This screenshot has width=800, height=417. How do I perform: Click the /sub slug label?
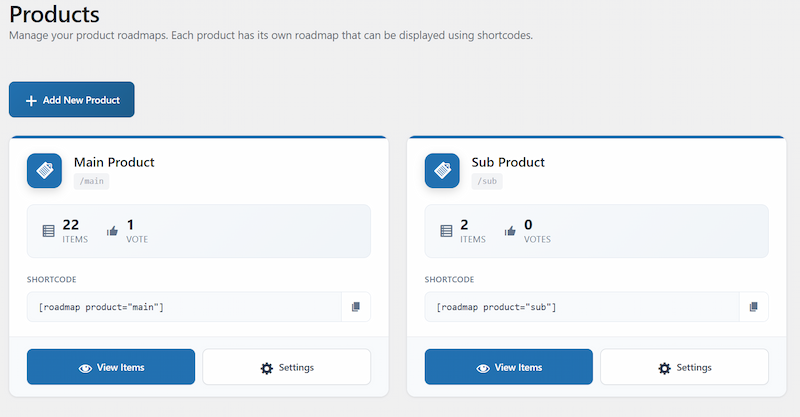click(487, 182)
